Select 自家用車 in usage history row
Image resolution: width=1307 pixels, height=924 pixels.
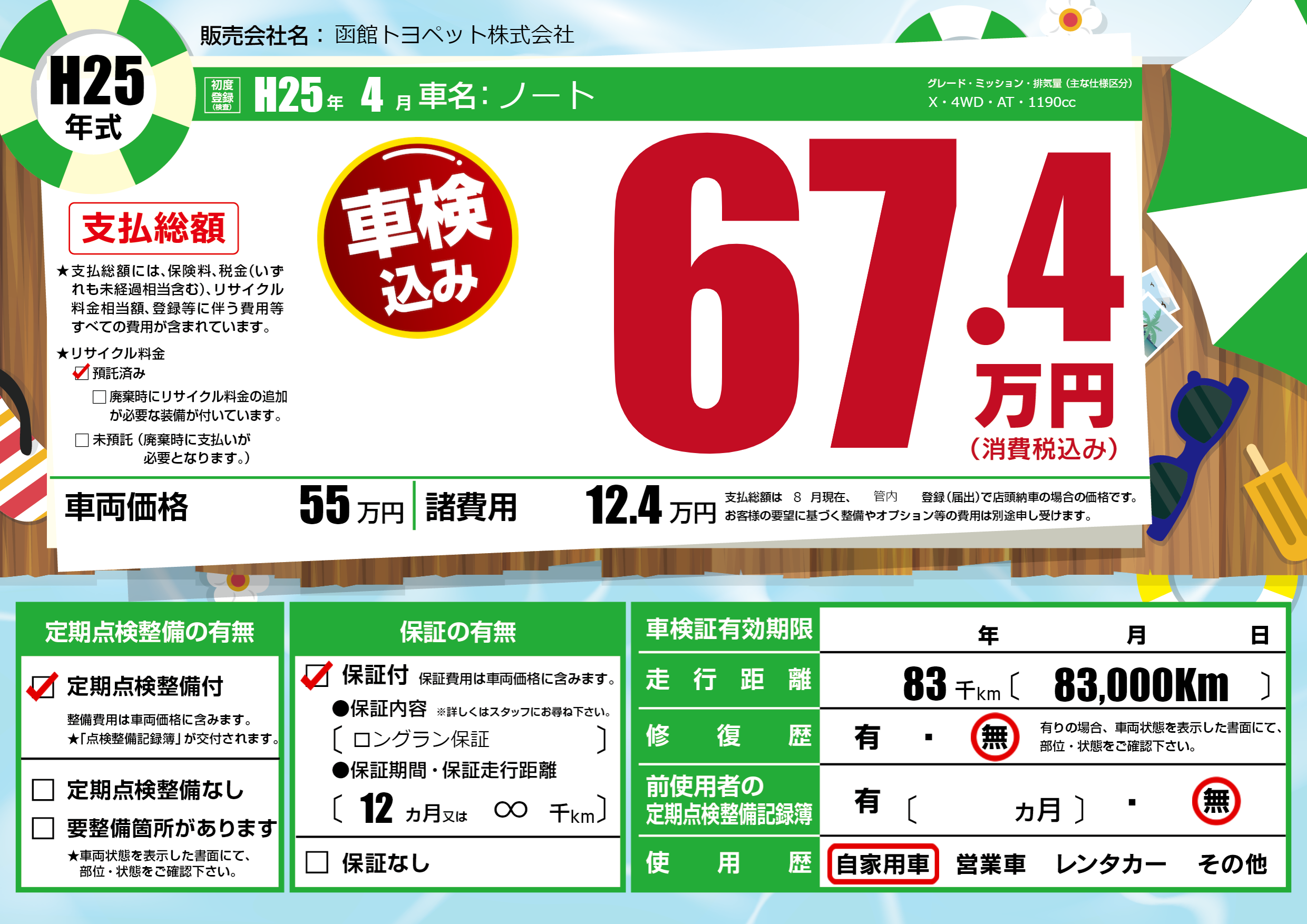click(x=882, y=864)
